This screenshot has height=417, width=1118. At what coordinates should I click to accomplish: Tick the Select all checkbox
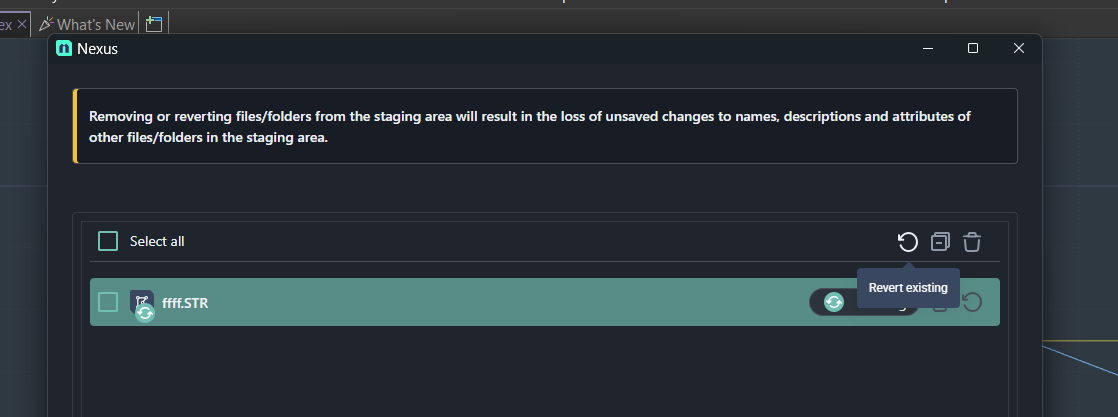pyautogui.click(x=108, y=241)
